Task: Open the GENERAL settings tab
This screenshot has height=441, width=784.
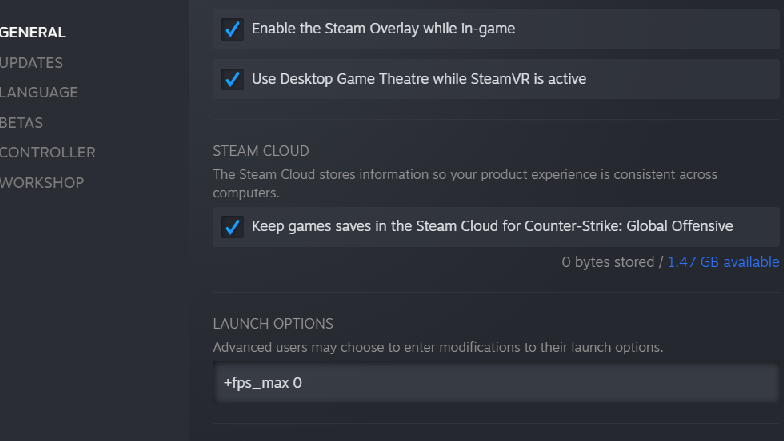Action: 32,32
